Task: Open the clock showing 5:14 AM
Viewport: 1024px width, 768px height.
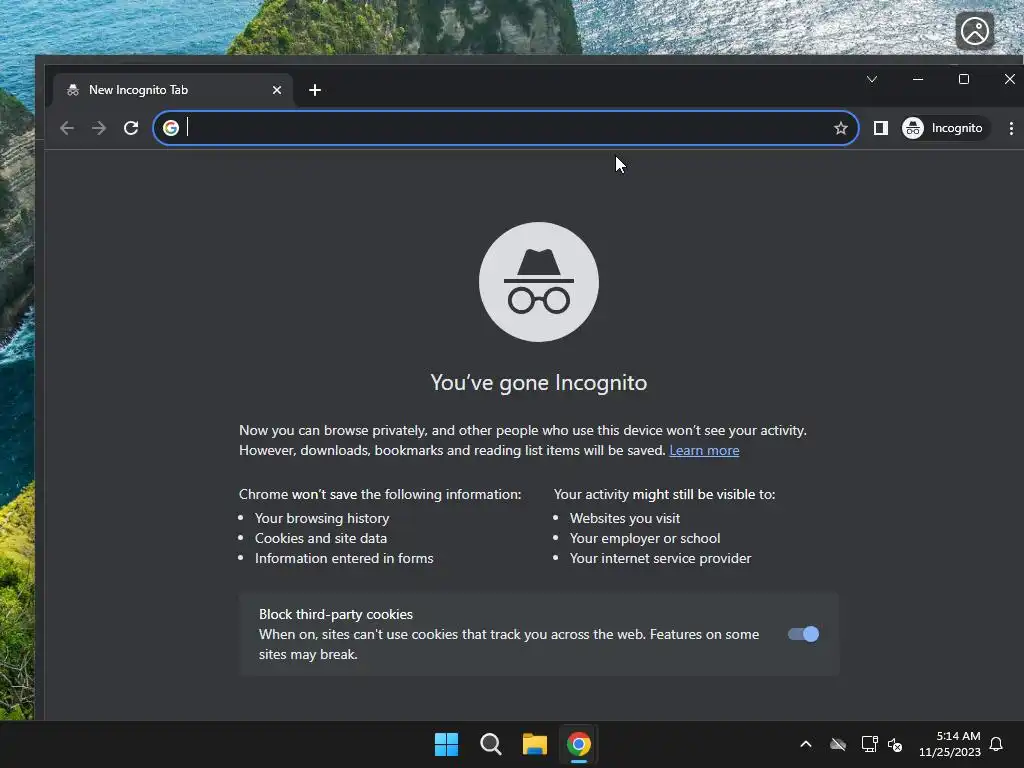Action: pyautogui.click(x=950, y=744)
